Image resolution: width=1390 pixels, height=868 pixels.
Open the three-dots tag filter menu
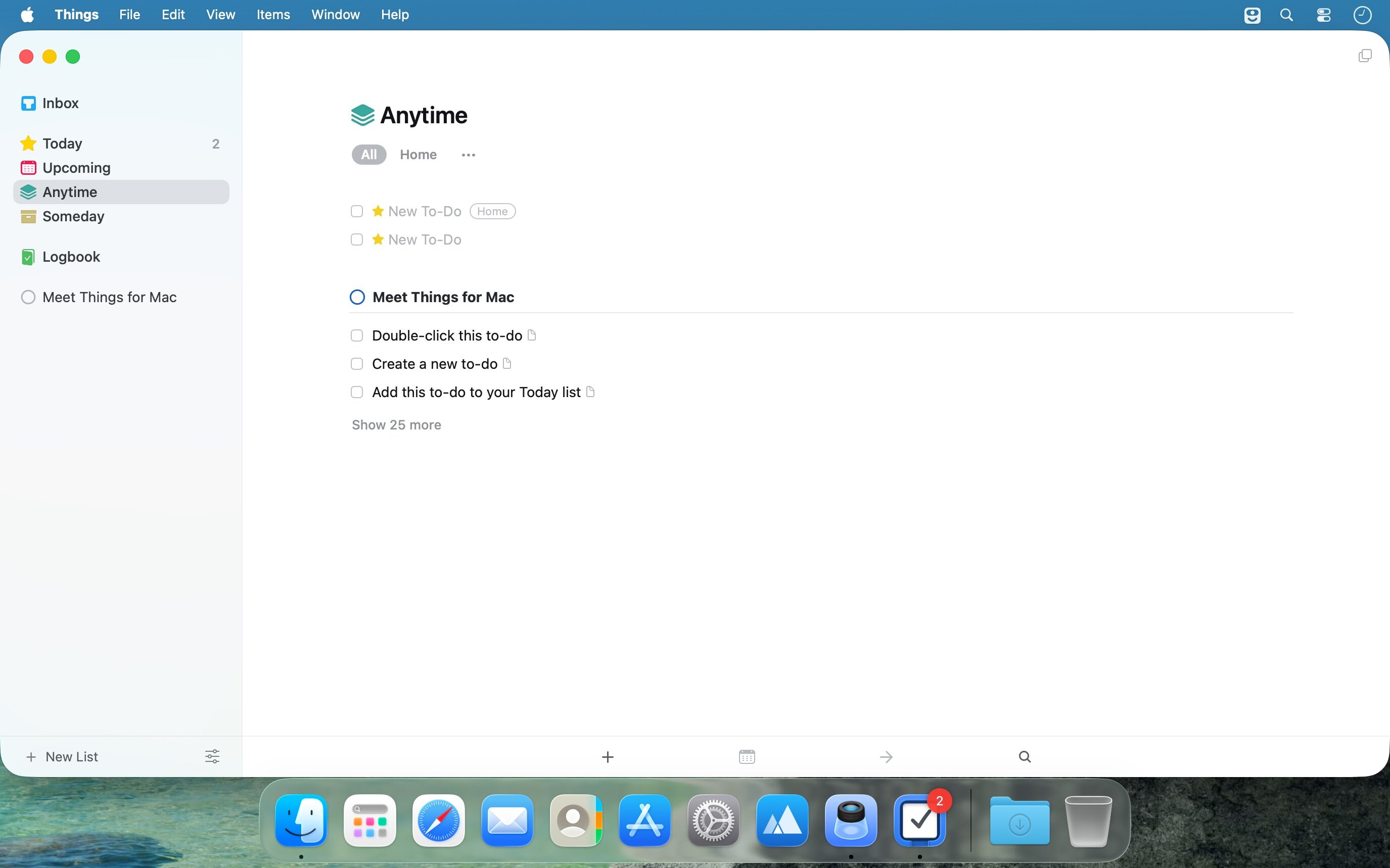pos(469,155)
